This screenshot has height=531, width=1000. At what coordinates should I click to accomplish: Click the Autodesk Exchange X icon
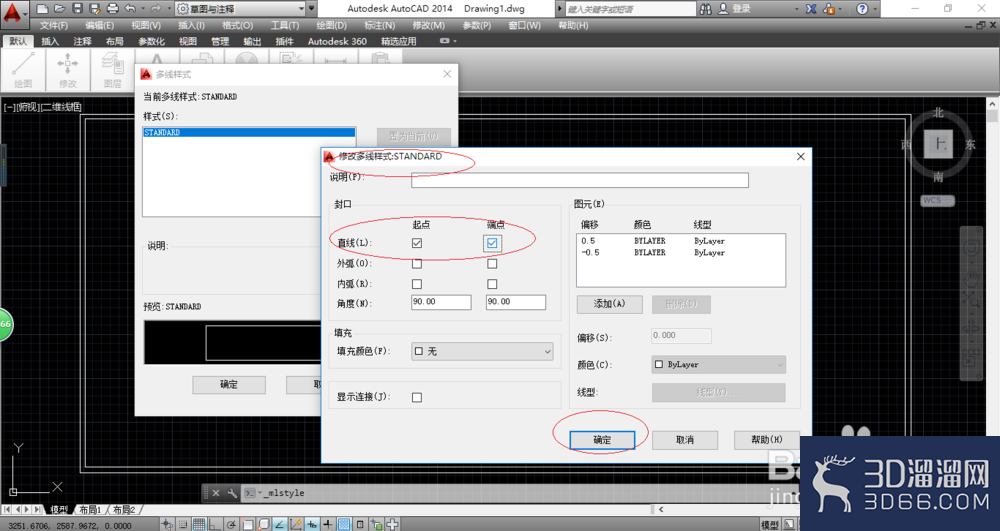(811, 9)
